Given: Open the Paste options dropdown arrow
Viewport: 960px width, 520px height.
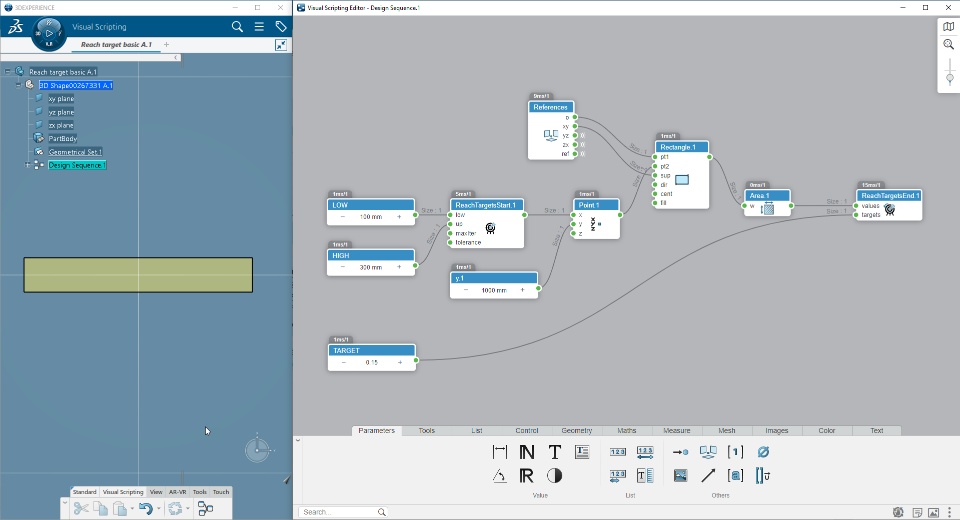Looking at the screenshot, I should coord(132,509).
